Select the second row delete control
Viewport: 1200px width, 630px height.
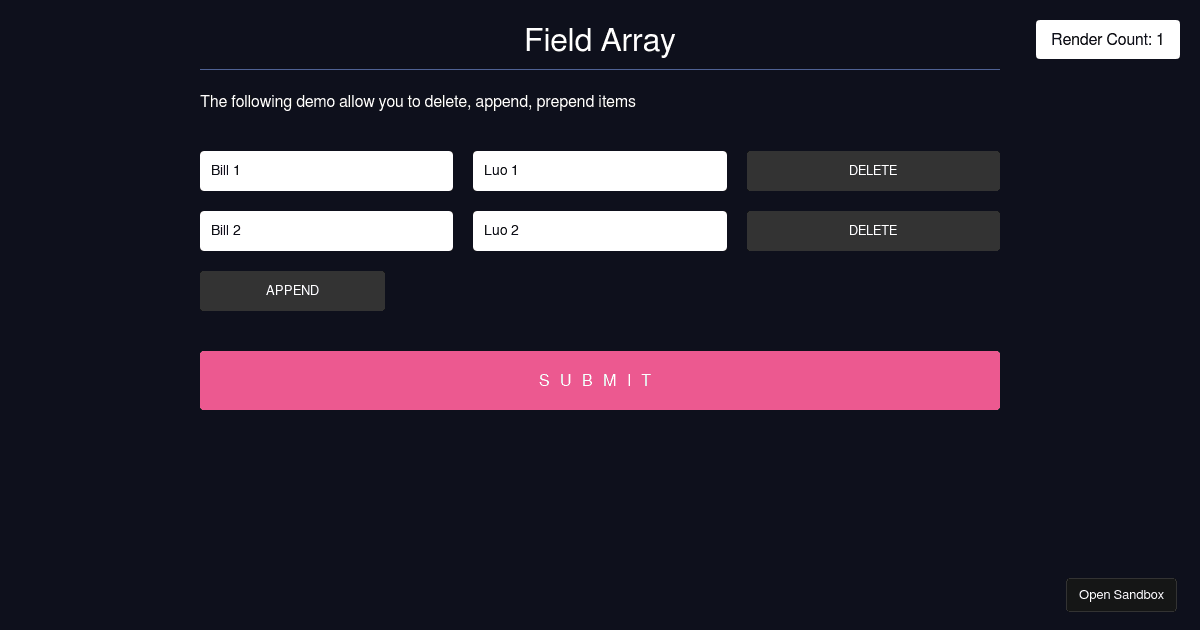pyautogui.click(x=873, y=231)
